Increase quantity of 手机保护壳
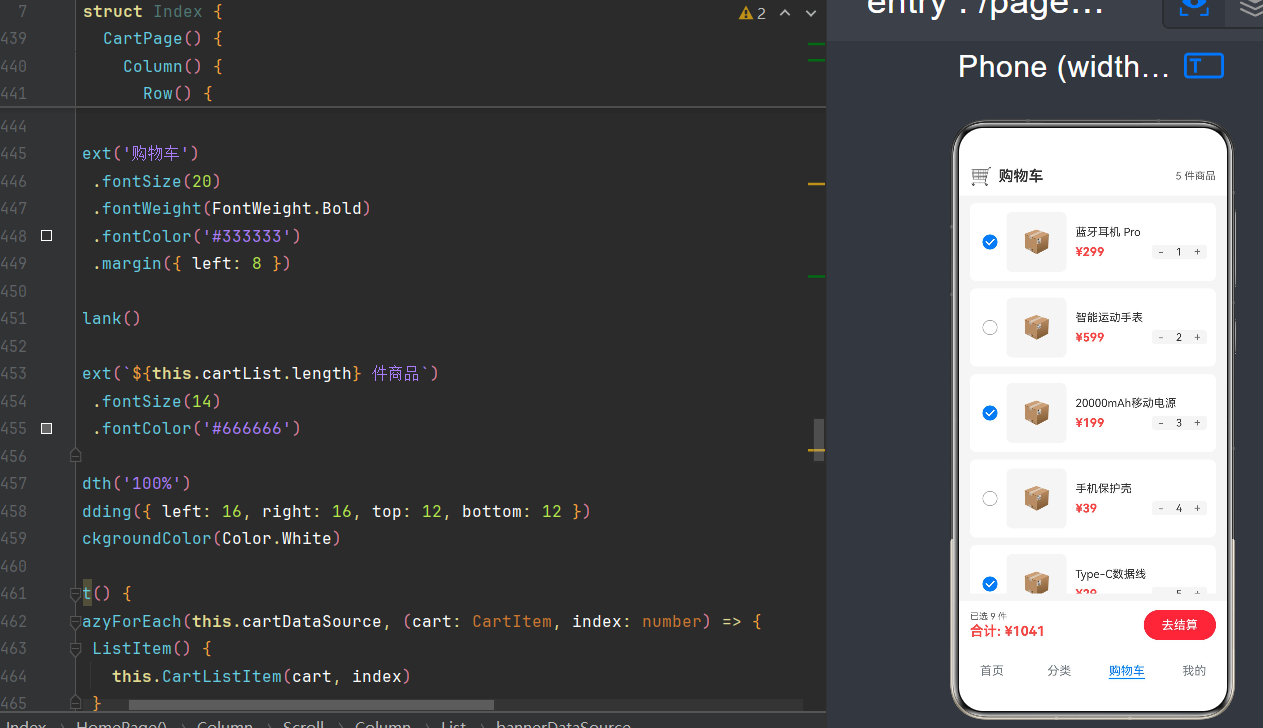 click(x=1197, y=508)
